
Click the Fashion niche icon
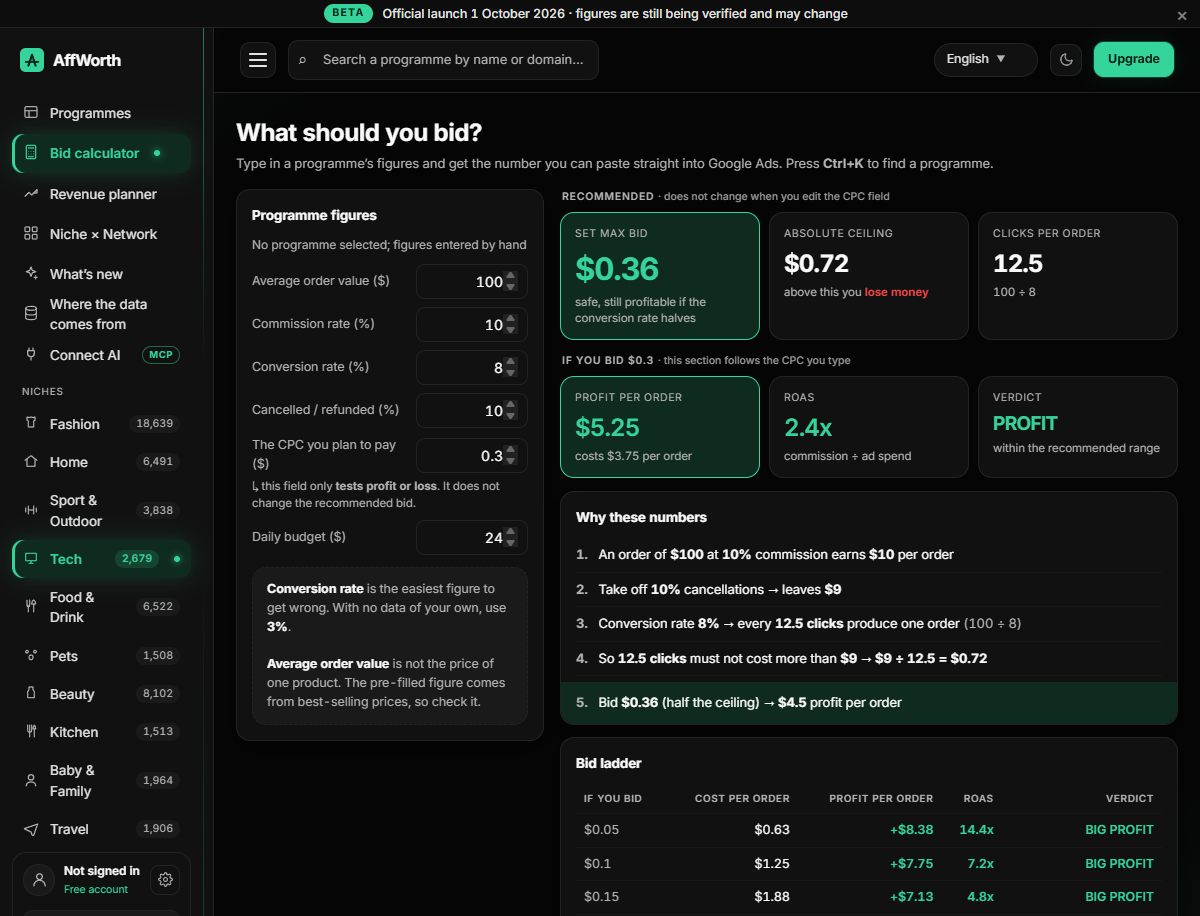click(x=31, y=424)
